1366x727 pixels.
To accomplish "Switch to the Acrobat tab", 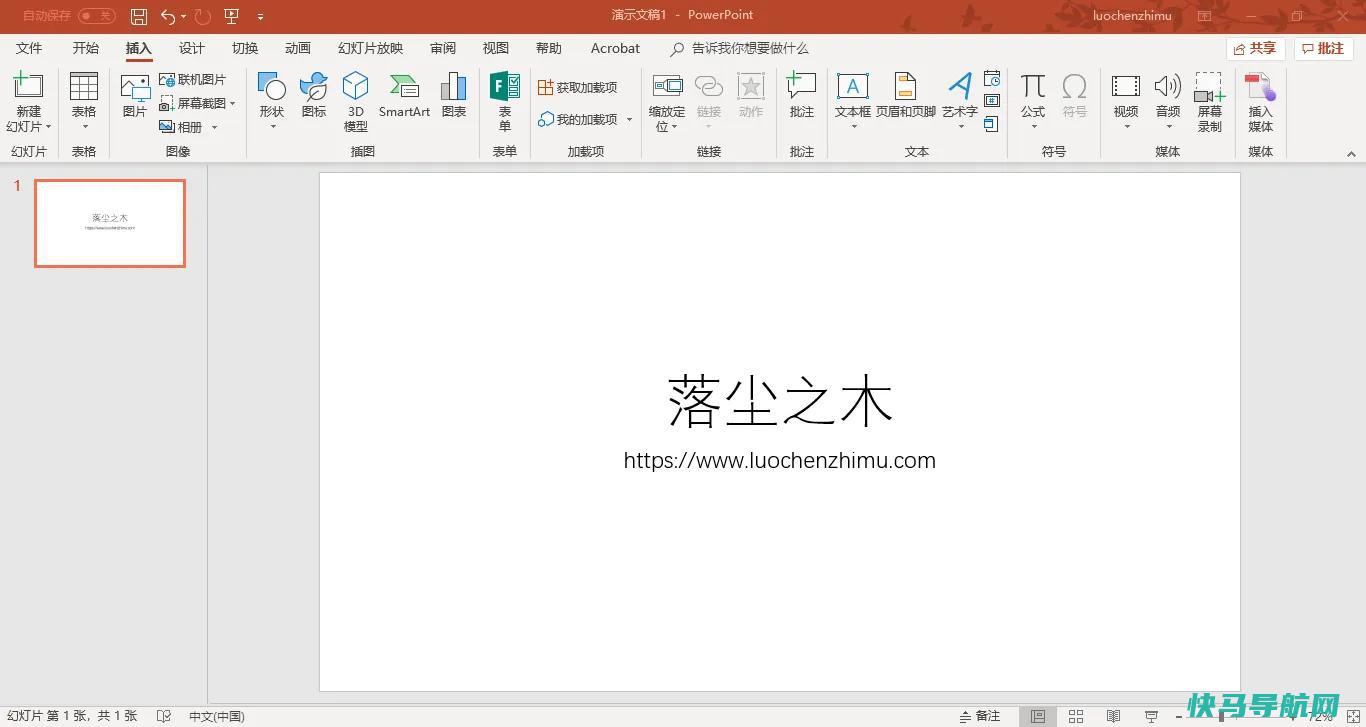I will (x=615, y=48).
